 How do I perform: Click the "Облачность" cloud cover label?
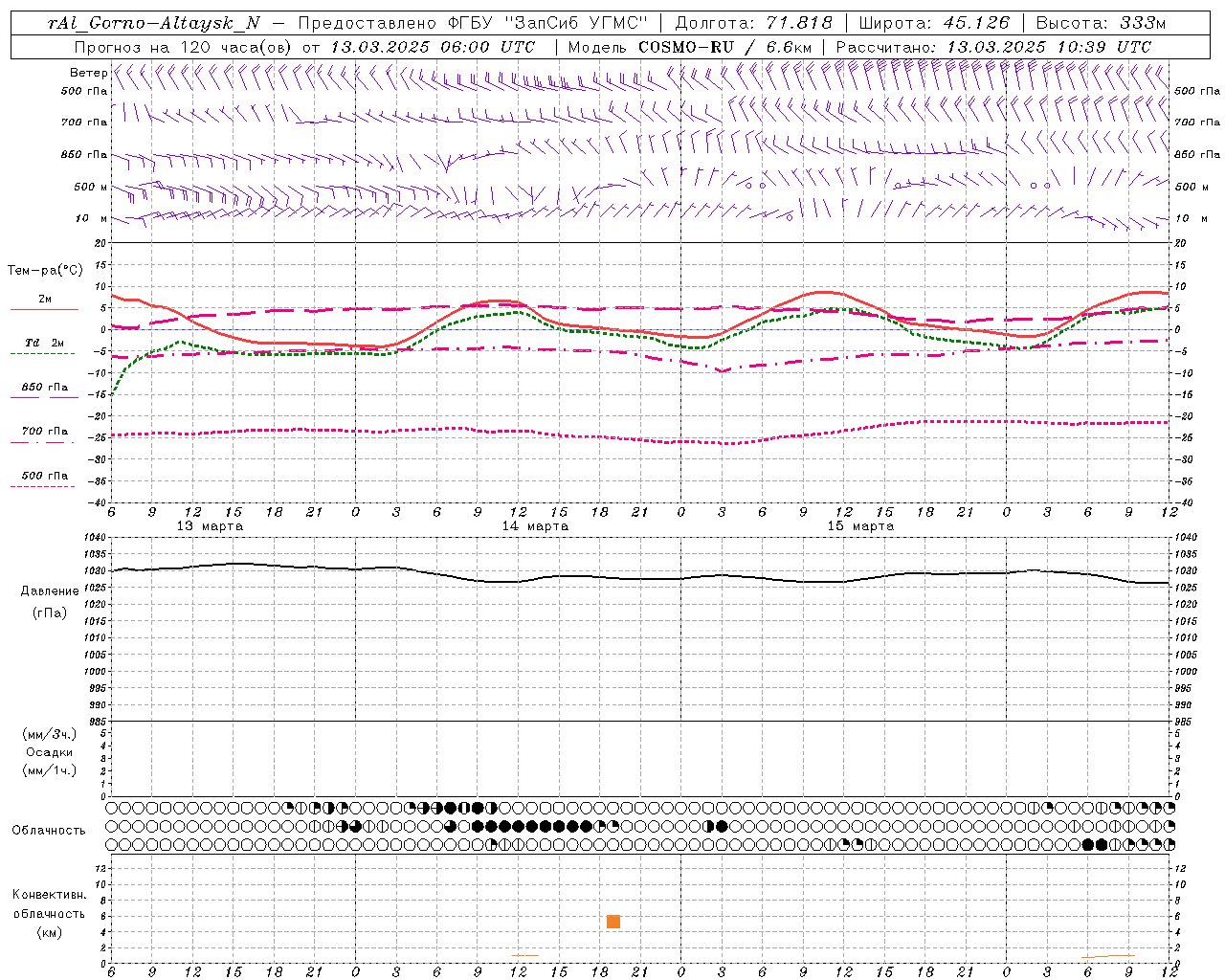(x=49, y=831)
